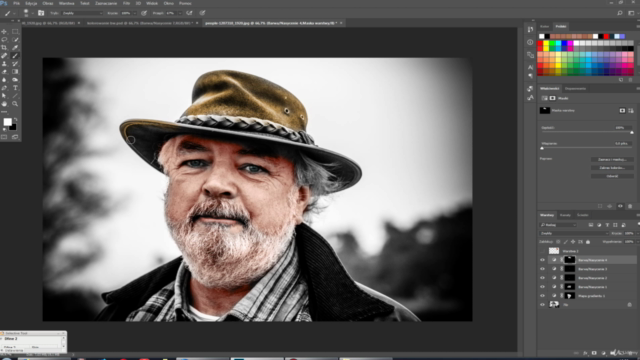The height and width of the screenshot is (360, 640).
Task: Select the Gradient tool
Action: click(15, 71)
